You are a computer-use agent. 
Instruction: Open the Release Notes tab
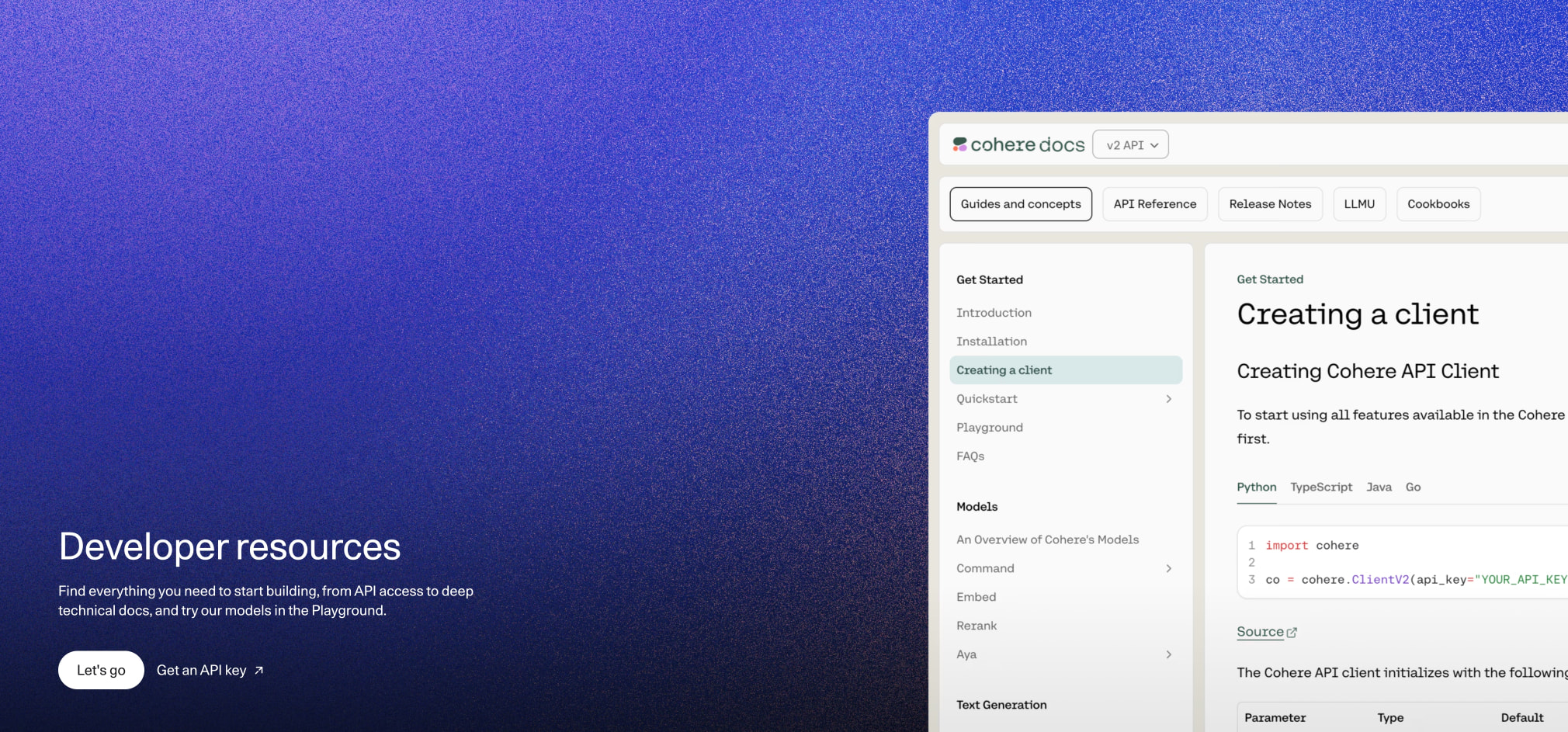click(x=1270, y=204)
